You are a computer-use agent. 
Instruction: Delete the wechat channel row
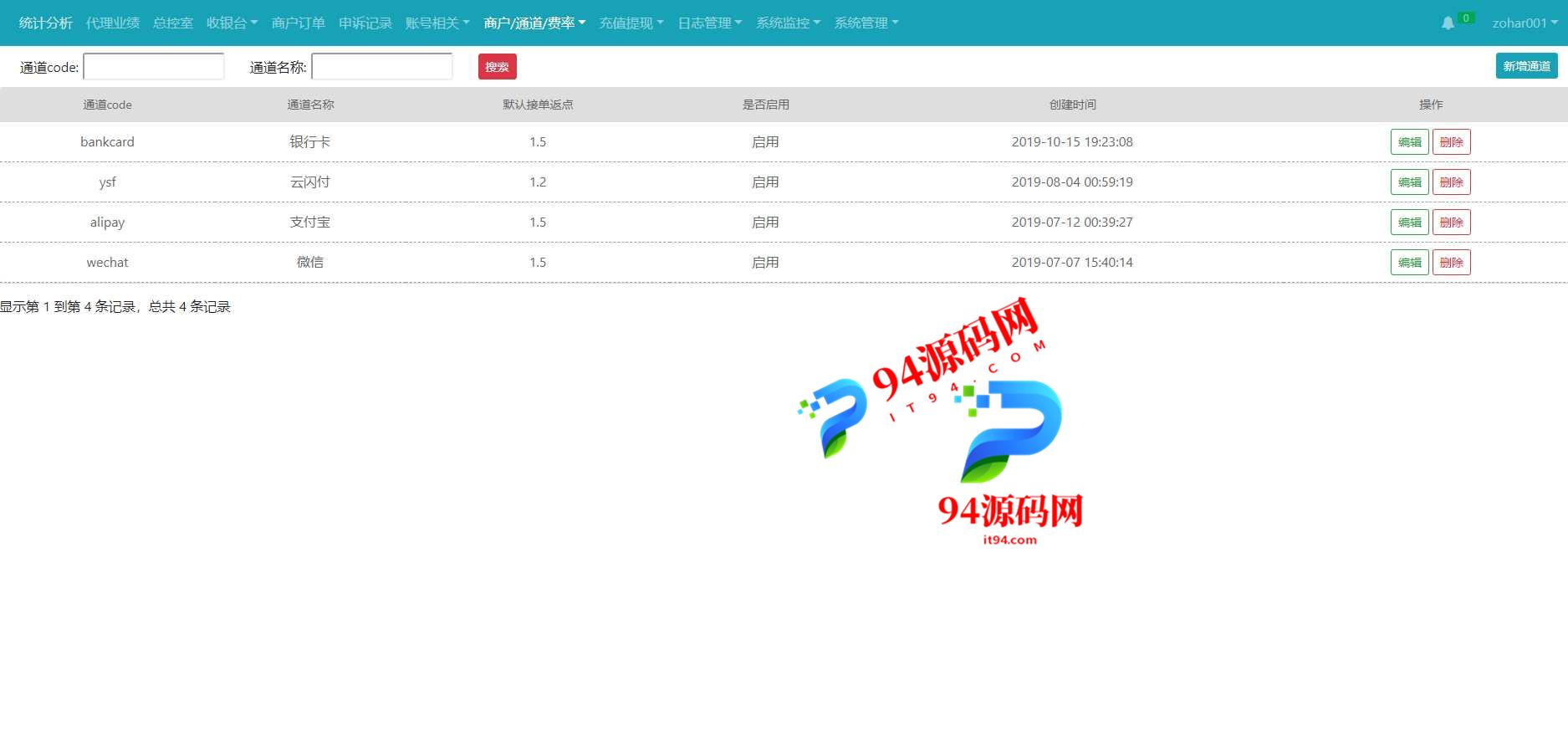(x=1452, y=263)
